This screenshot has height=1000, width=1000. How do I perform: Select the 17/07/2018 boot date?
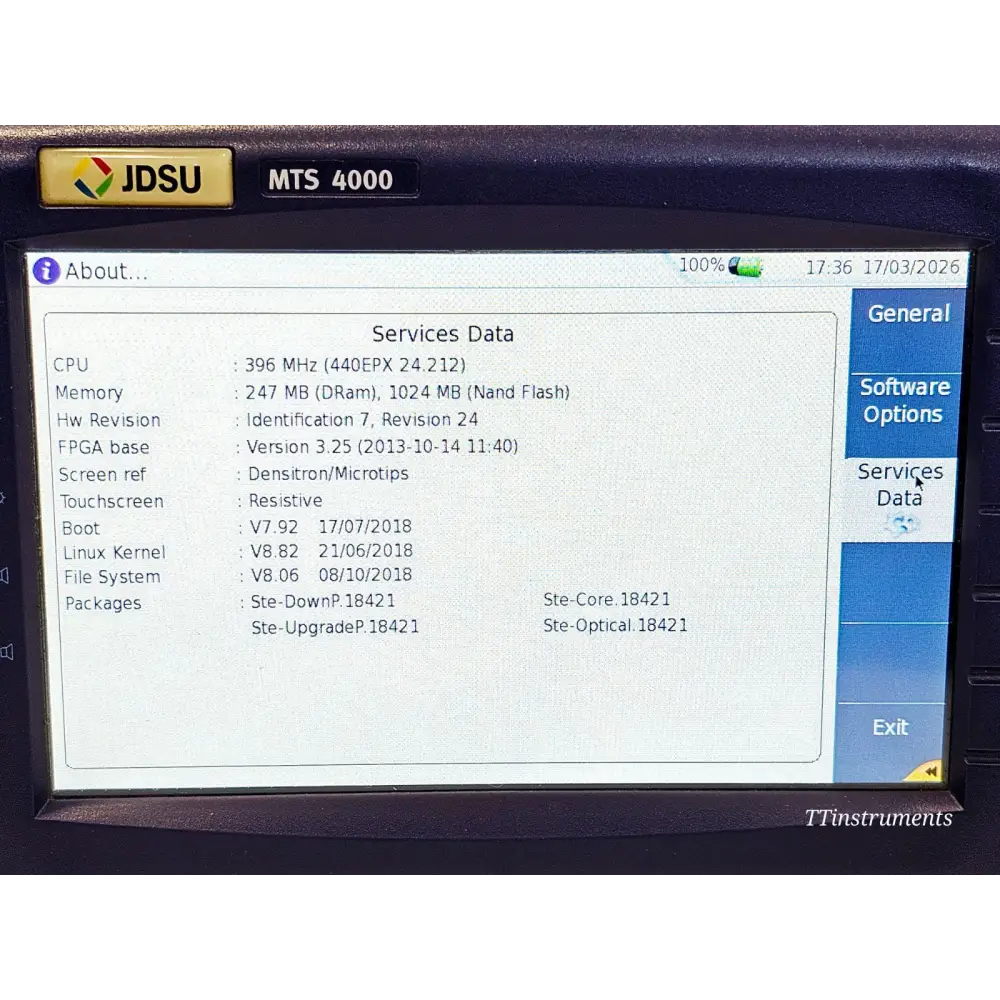[365, 527]
